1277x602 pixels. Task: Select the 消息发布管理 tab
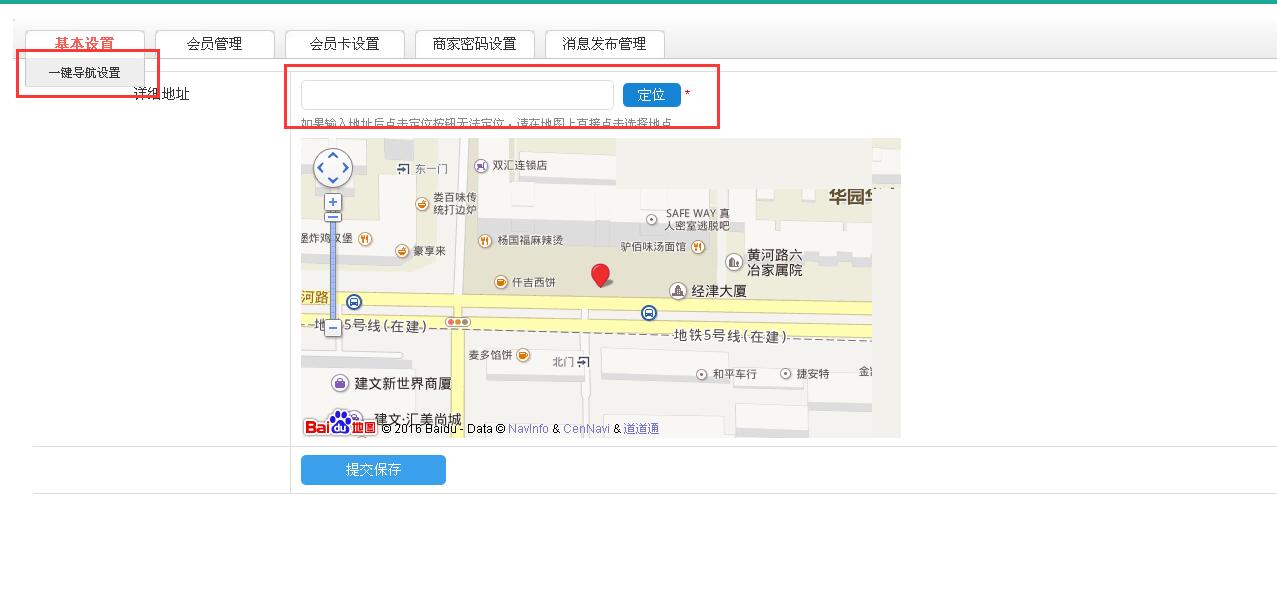click(604, 44)
